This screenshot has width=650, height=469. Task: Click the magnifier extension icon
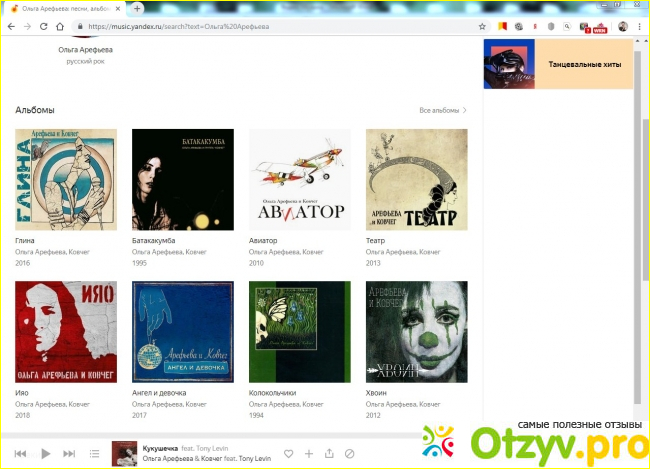(567, 27)
